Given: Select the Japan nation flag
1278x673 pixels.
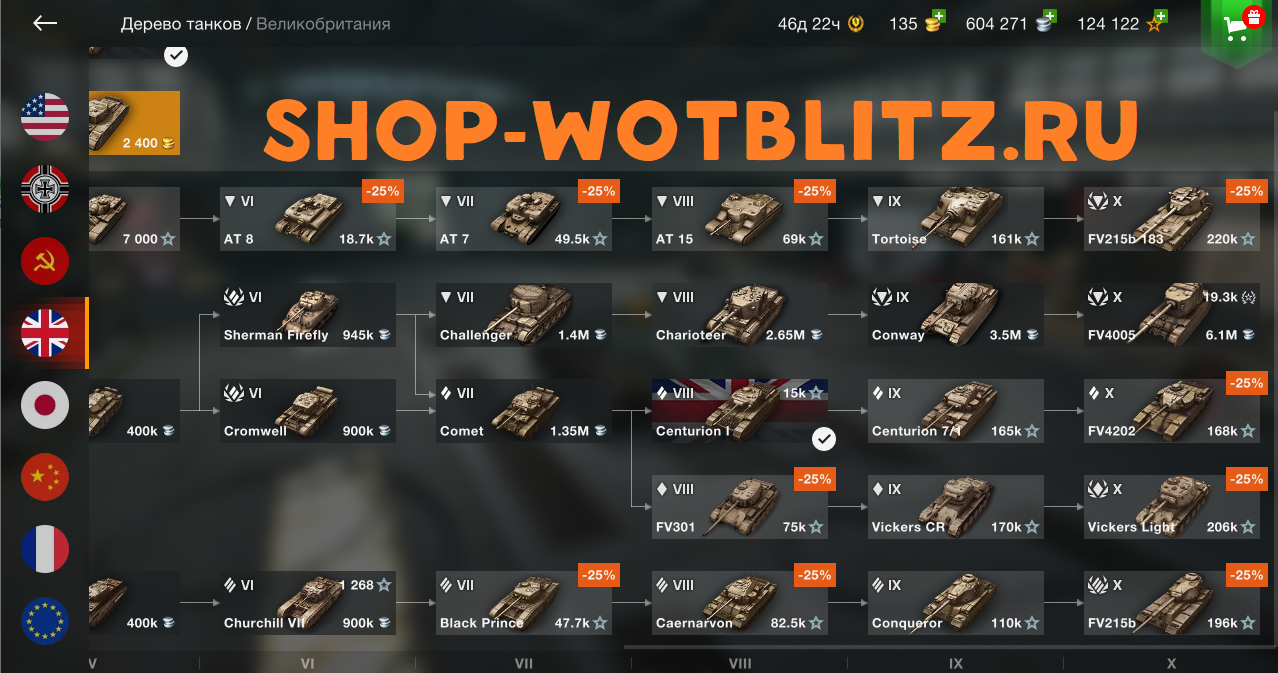Looking at the screenshot, I should point(45,405).
